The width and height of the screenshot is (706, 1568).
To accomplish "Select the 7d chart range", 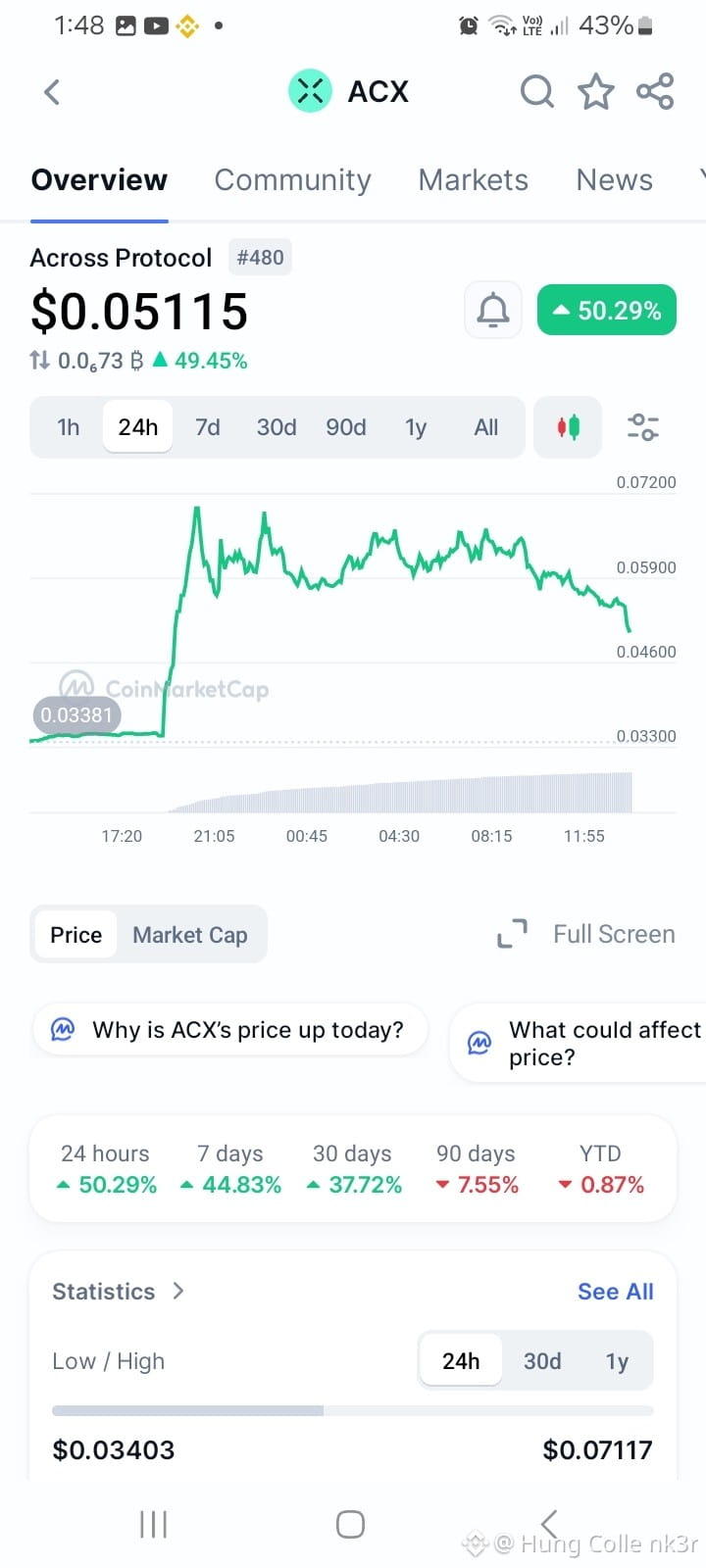I will [x=207, y=427].
